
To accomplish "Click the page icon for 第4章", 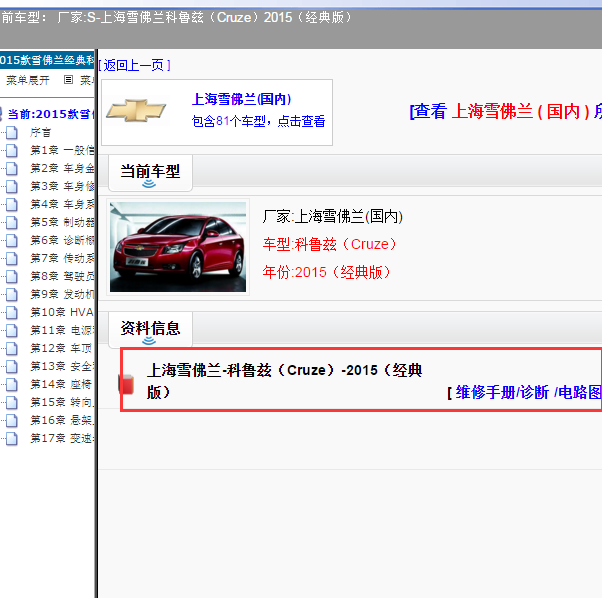I will (x=12, y=205).
